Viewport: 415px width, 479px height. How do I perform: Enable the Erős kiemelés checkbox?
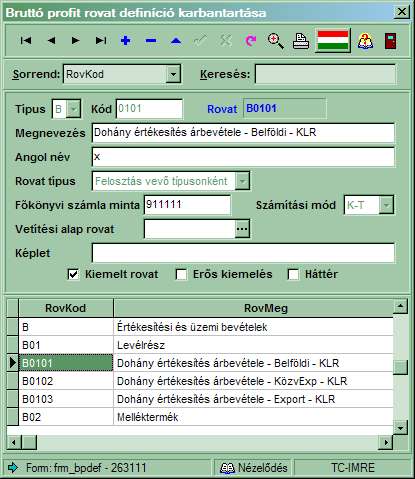point(181,274)
